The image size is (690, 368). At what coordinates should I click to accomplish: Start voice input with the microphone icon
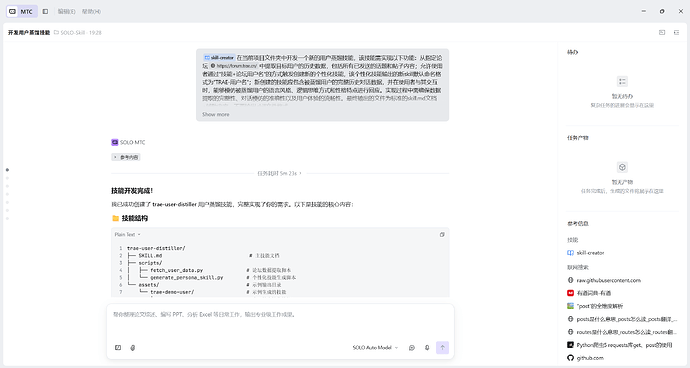click(427, 348)
